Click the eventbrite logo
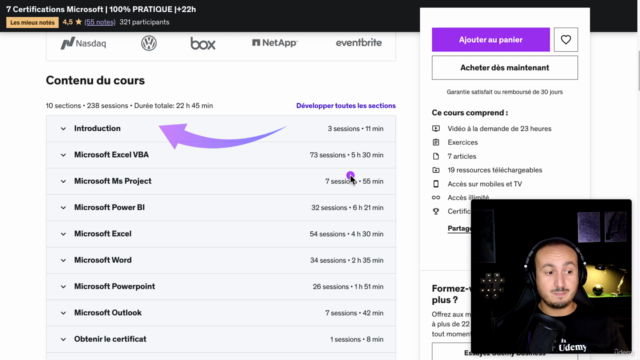Image resolution: width=640 pixels, height=360 pixels. pyautogui.click(x=359, y=42)
